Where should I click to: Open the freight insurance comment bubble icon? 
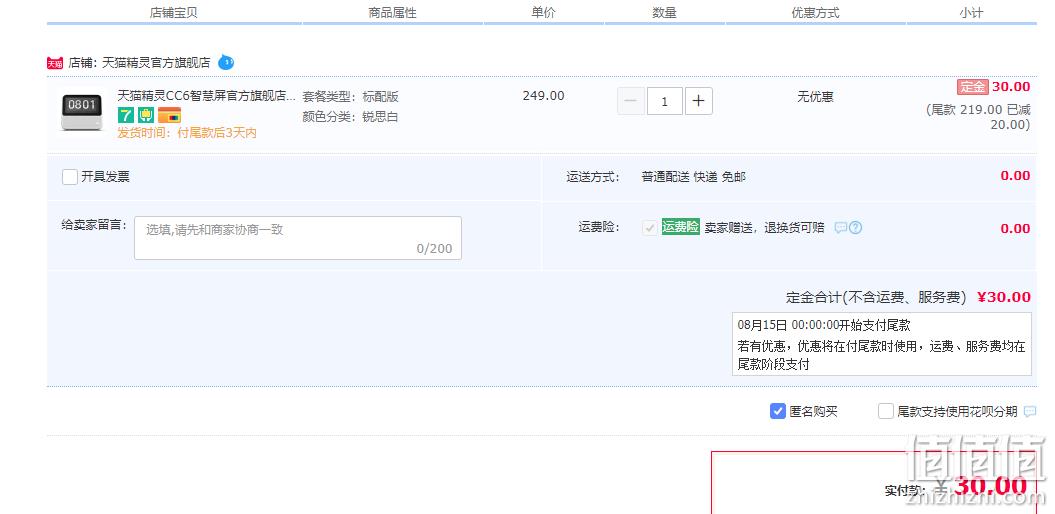(x=840, y=227)
